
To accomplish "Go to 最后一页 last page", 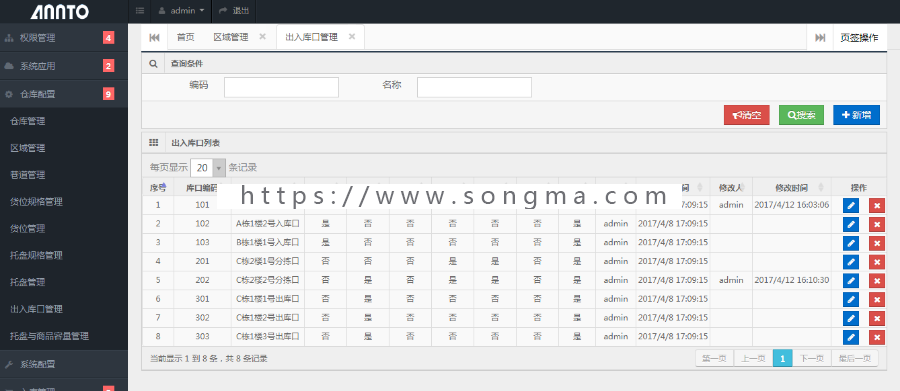I will click(855, 358).
